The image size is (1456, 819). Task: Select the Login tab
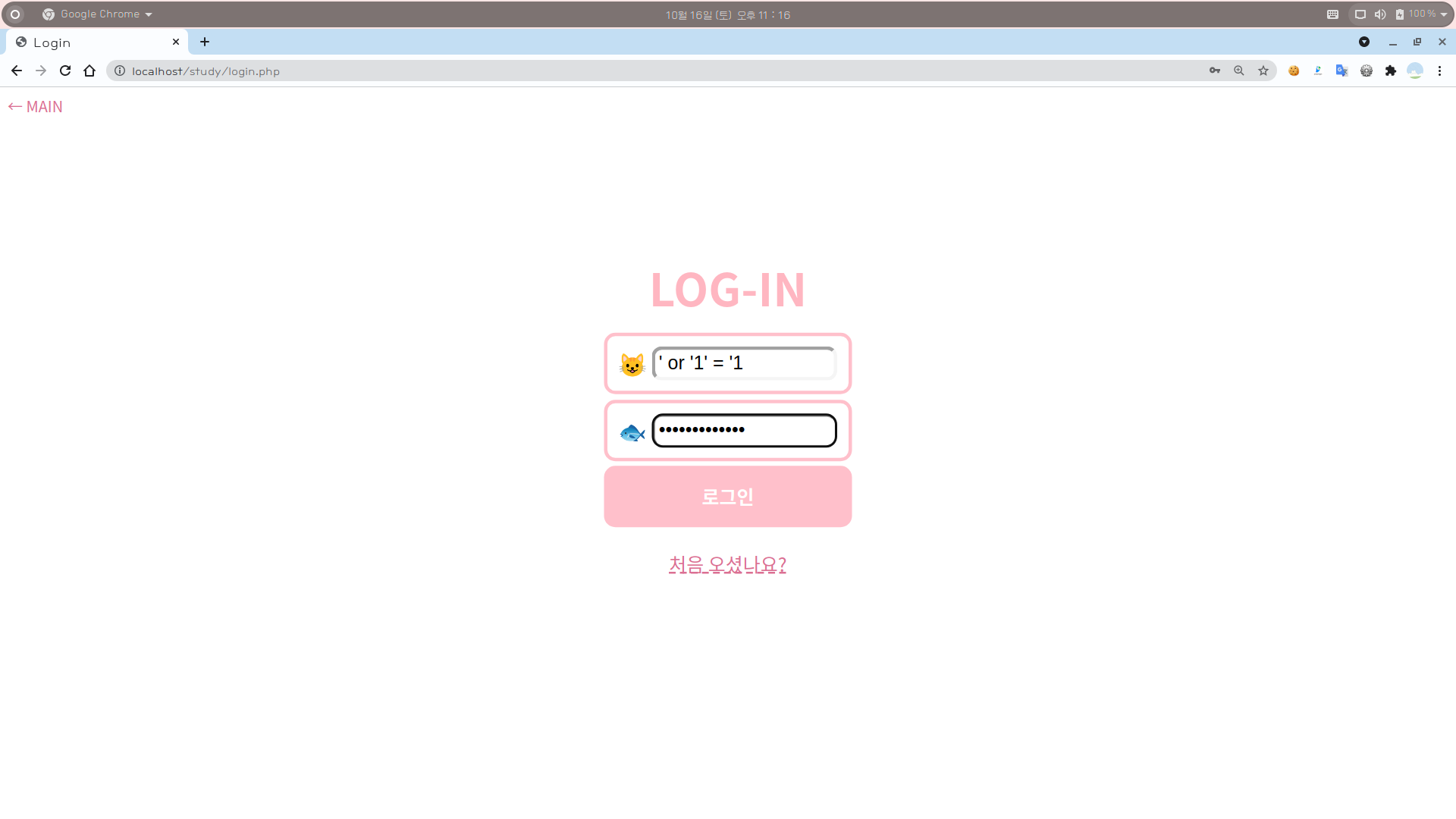coord(97,42)
